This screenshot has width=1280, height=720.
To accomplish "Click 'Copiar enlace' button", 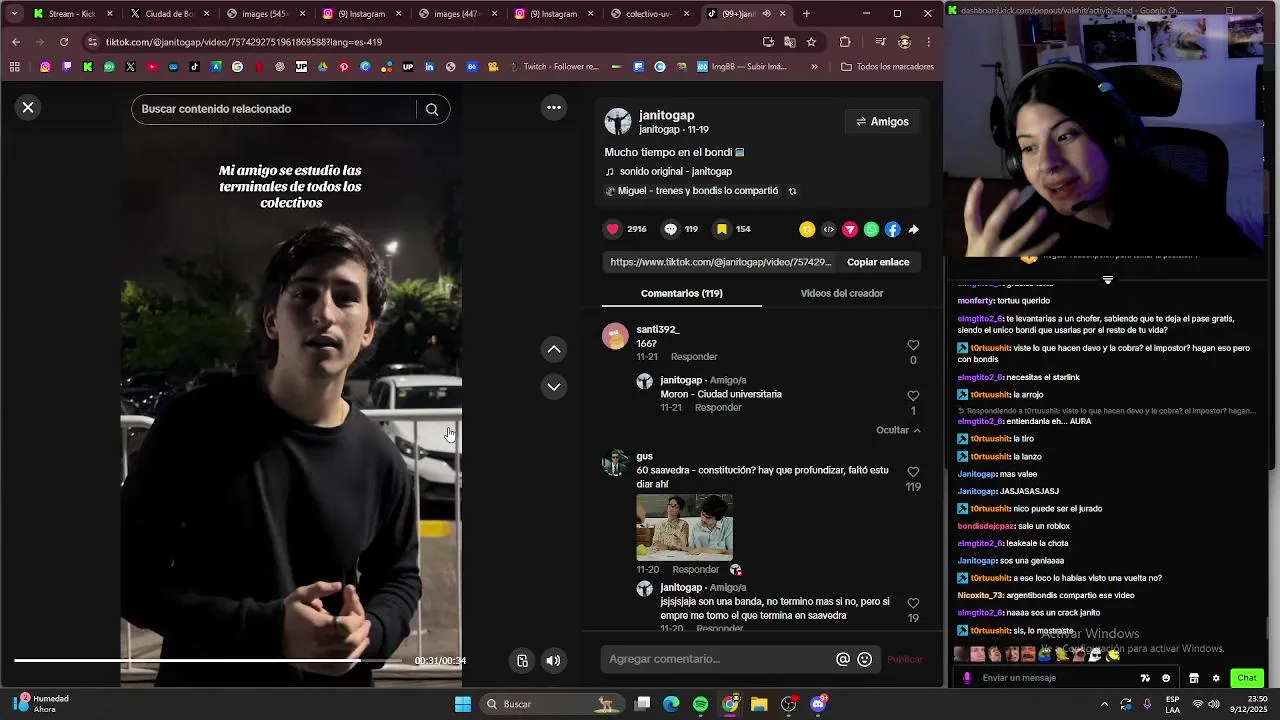I will [878, 262].
